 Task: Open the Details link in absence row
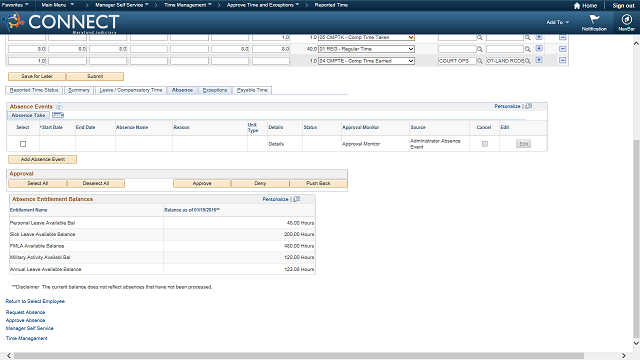(276, 144)
